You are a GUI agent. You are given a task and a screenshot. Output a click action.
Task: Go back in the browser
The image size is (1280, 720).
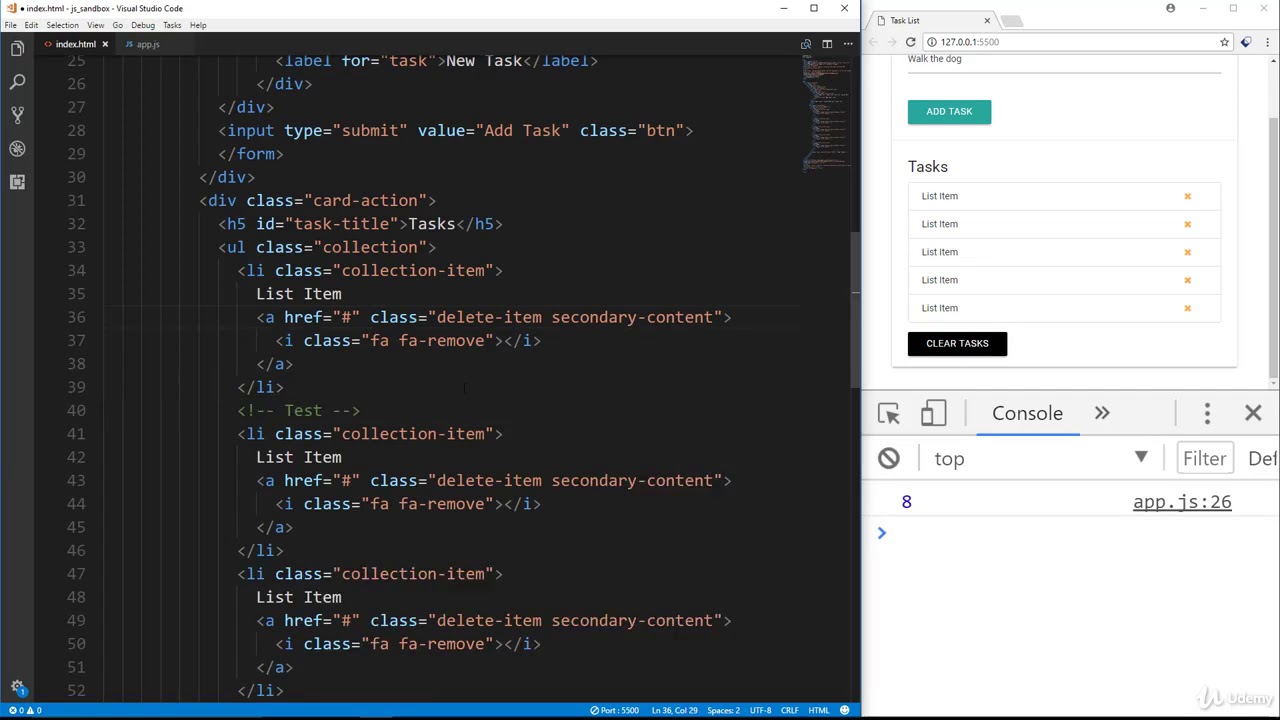coord(873,42)
